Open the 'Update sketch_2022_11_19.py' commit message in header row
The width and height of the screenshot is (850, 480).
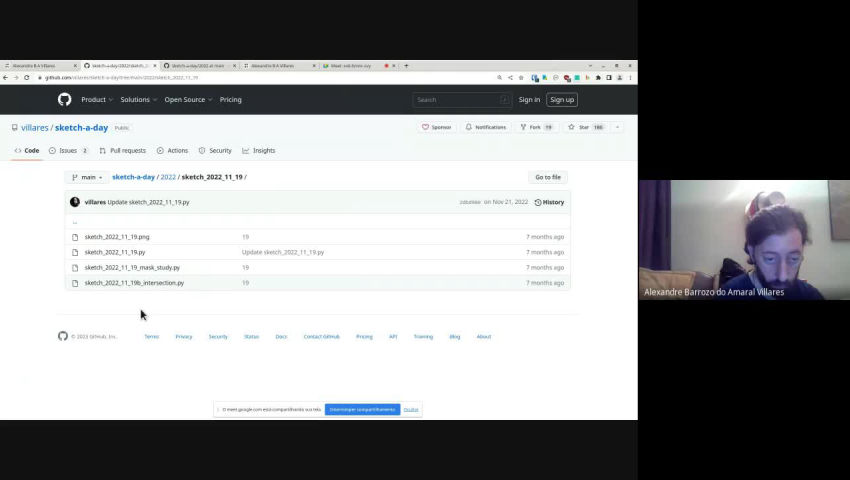(x=149, y=202)
